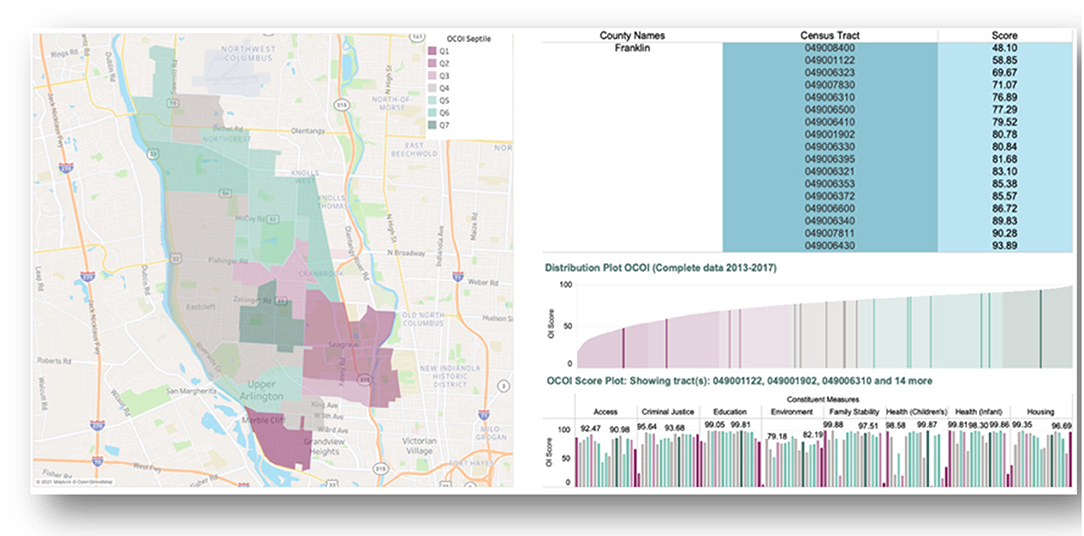Click the score value 93.89
Viewport: 1084px width, 536px height.
[x=1004, y=246]
